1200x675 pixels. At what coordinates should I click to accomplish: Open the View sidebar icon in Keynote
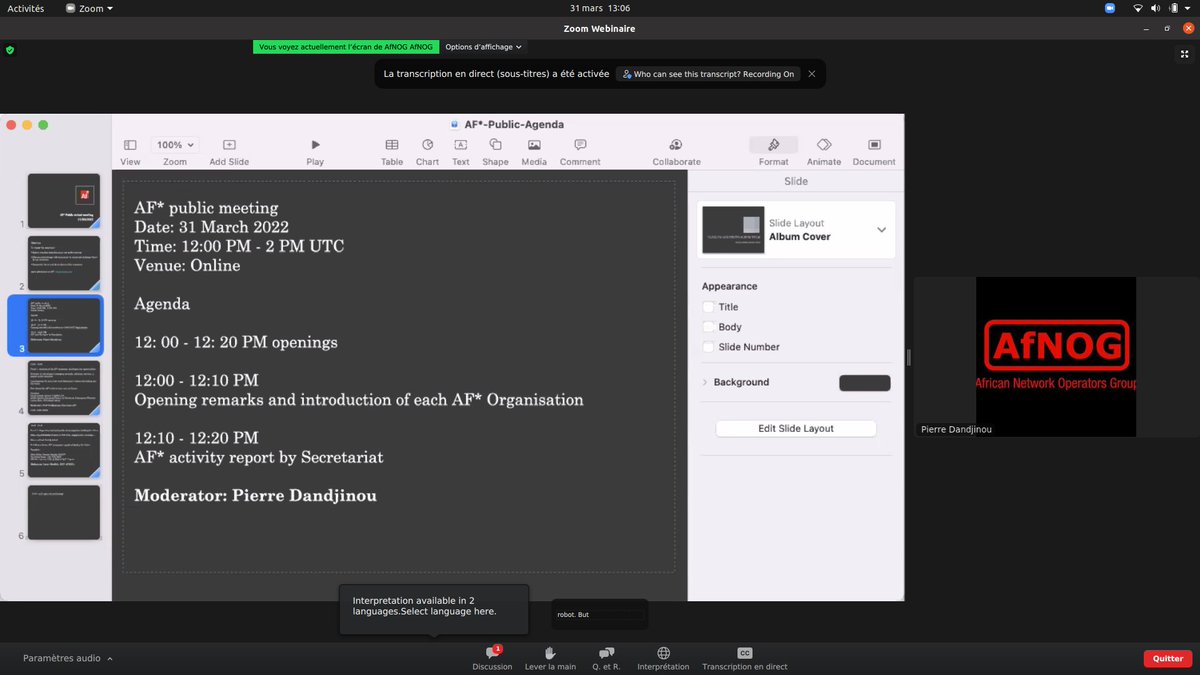tap(130, 145)
